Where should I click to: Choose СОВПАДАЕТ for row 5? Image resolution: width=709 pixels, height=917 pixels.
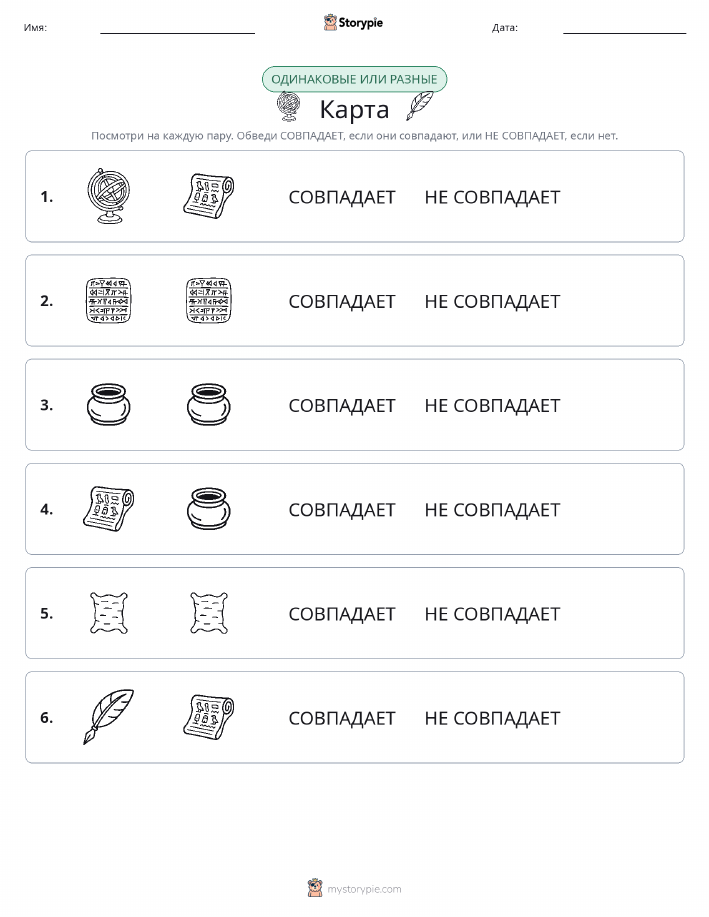pos(342,613)
